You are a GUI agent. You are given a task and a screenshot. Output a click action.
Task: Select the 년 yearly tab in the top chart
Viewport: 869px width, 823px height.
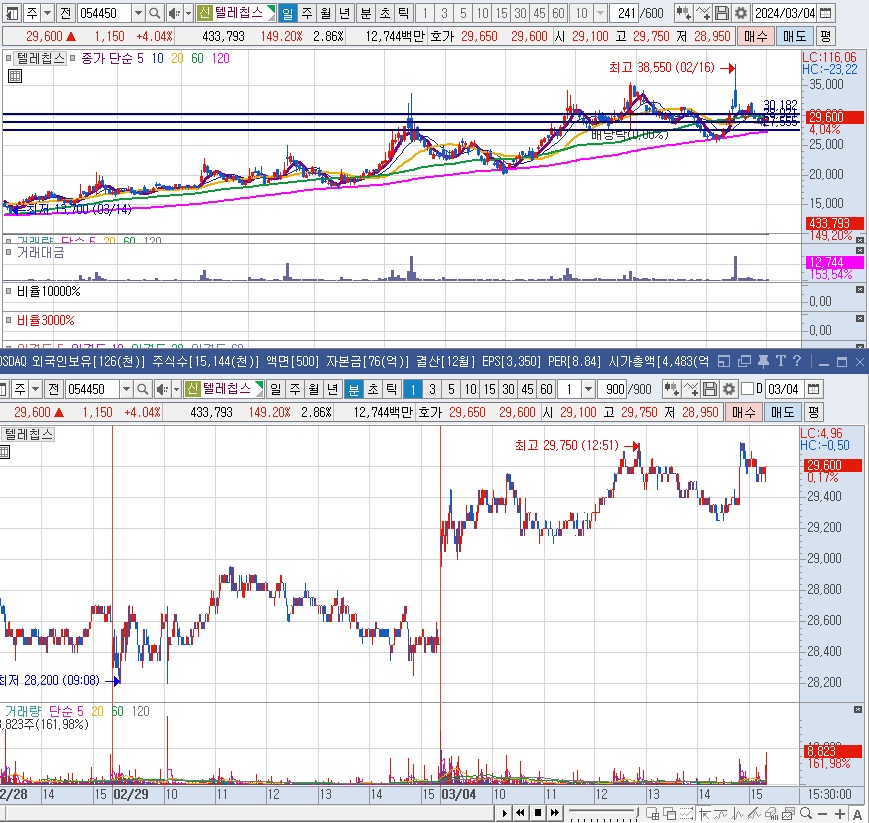coord(344,13)
